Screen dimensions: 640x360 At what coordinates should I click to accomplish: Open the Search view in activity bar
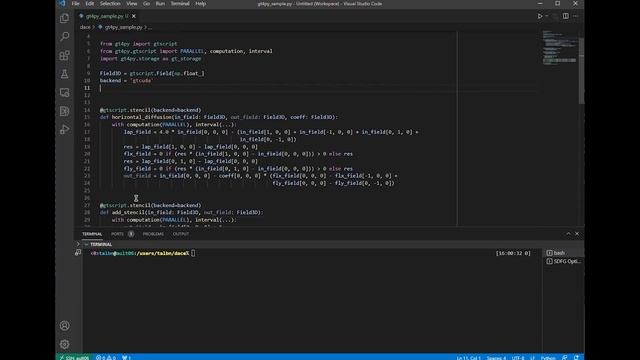64,37
